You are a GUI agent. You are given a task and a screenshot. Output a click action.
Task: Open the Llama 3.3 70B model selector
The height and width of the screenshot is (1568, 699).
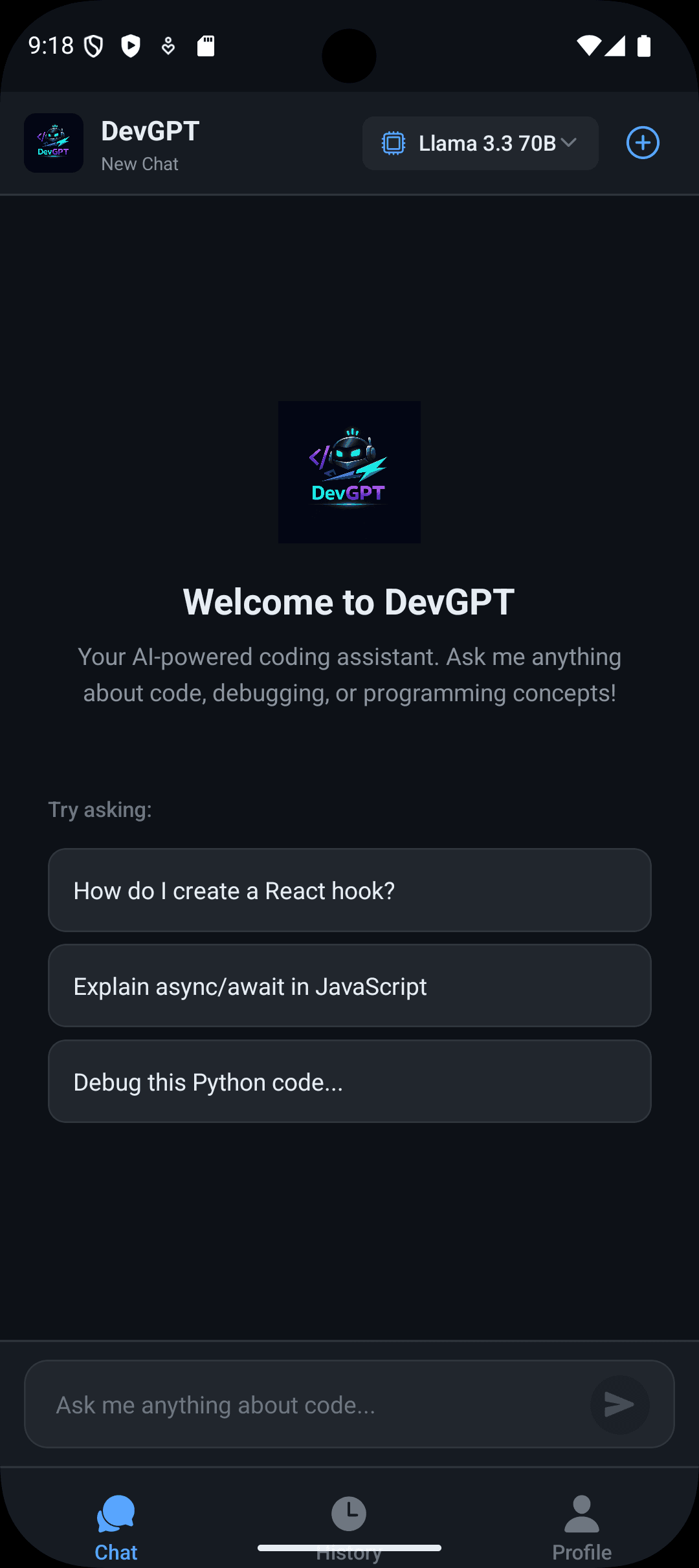coord(480,143)
